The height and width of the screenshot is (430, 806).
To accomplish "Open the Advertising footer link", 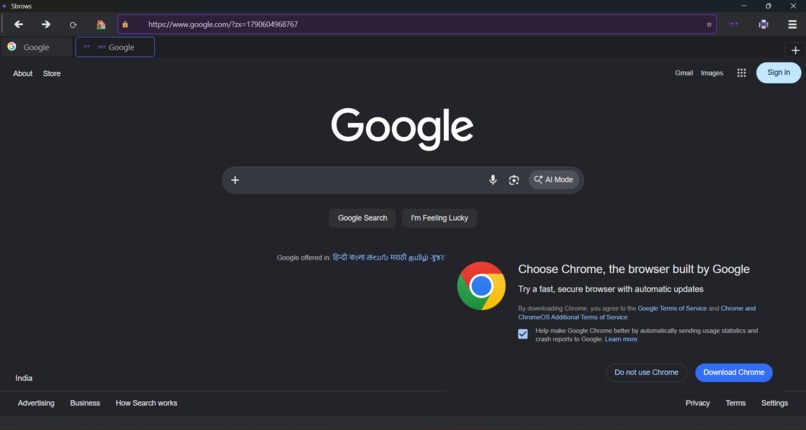I will (36, 403).
